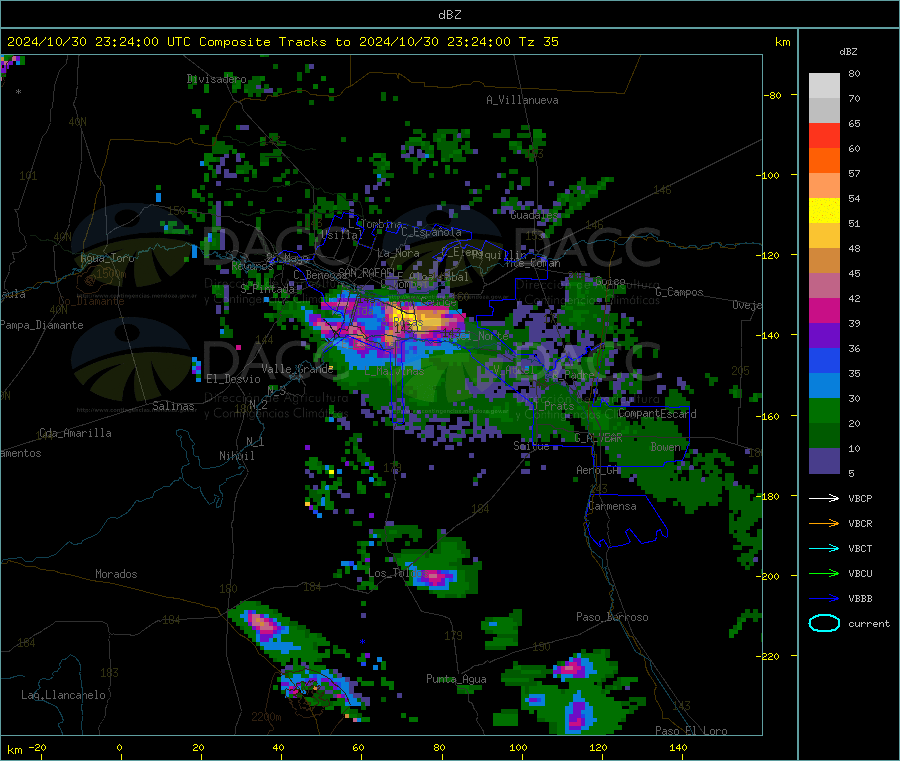Viewport: 900px width, 761px height.
Task: Click the VBBB legend label
Action: pos(860,599)
